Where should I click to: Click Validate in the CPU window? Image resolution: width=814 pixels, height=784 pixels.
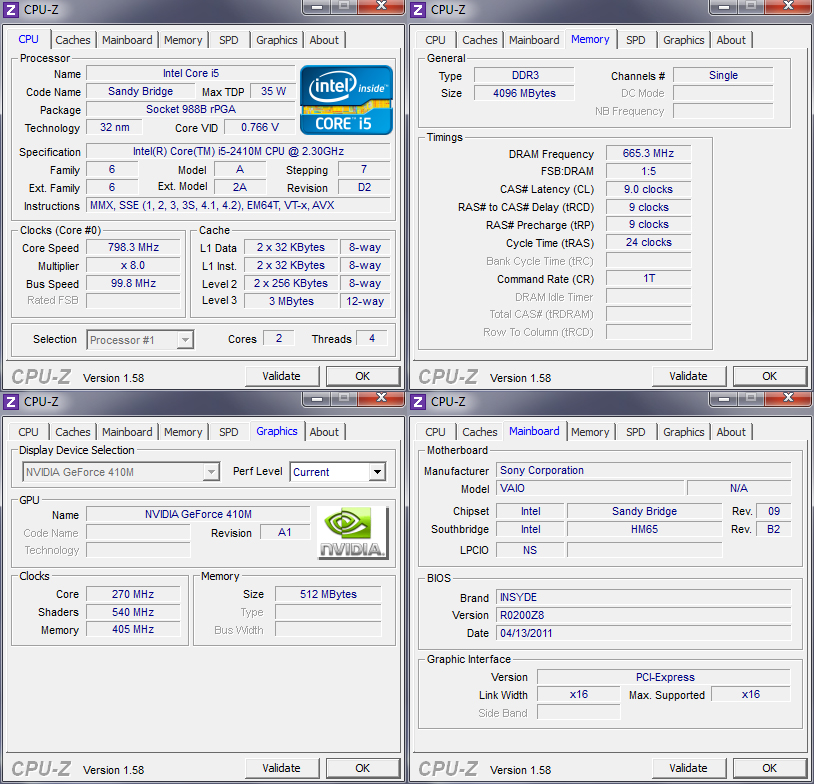pyautogui.click(x=282, y=376)
